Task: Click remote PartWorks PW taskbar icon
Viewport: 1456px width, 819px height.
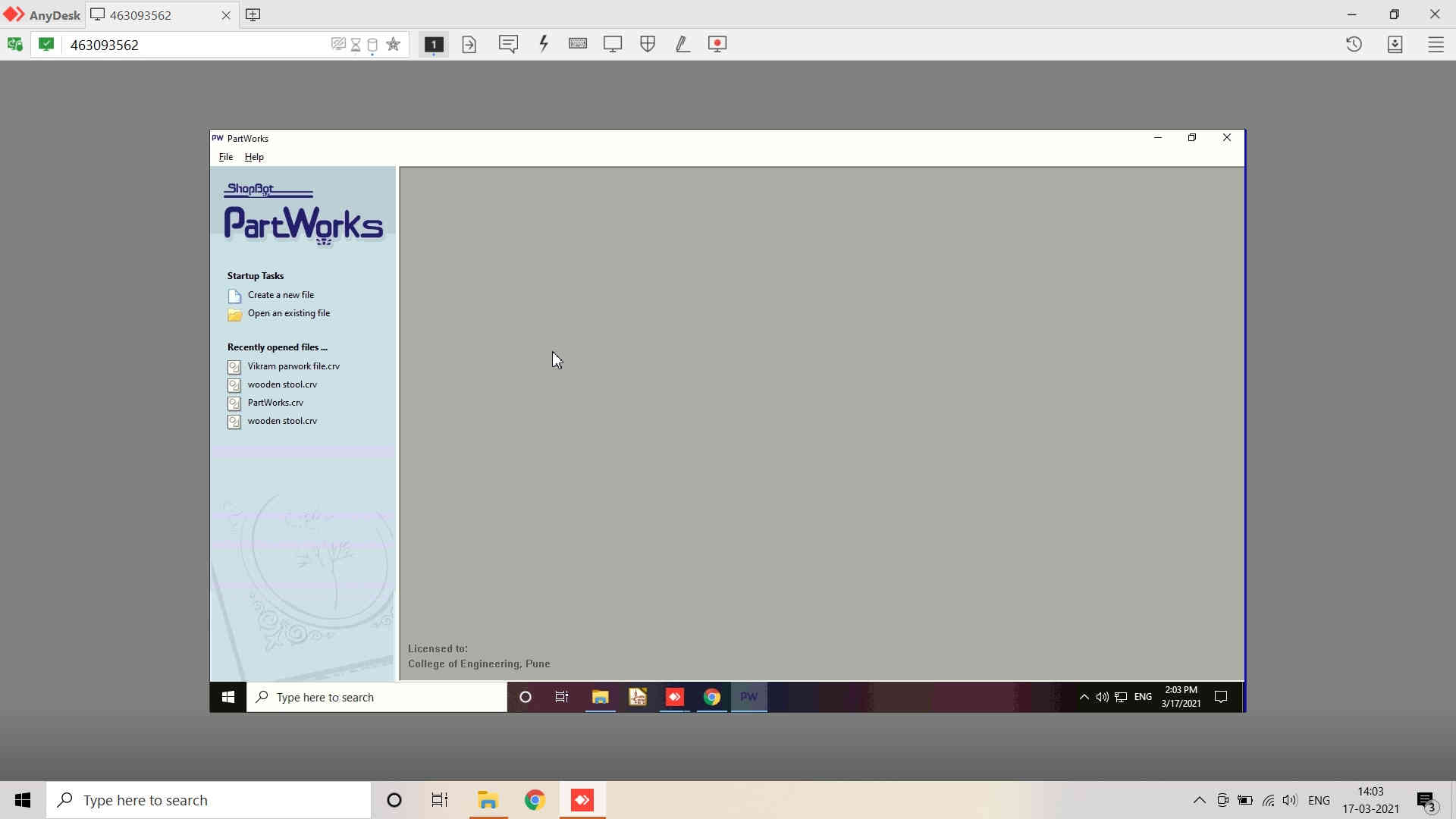Action: point(749,697)
